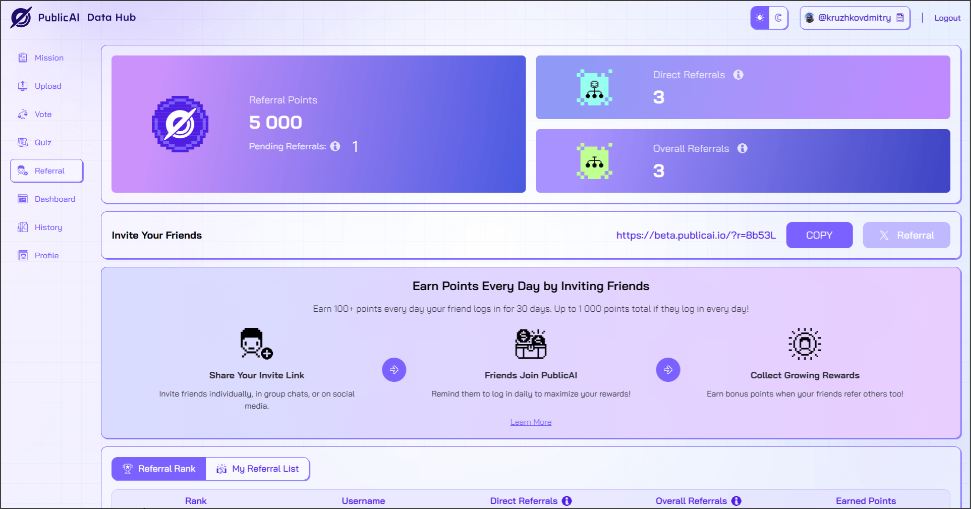Click the Overall Referrals green icon
This screenshot has width=971, height=509.
(x=594, y=161)
